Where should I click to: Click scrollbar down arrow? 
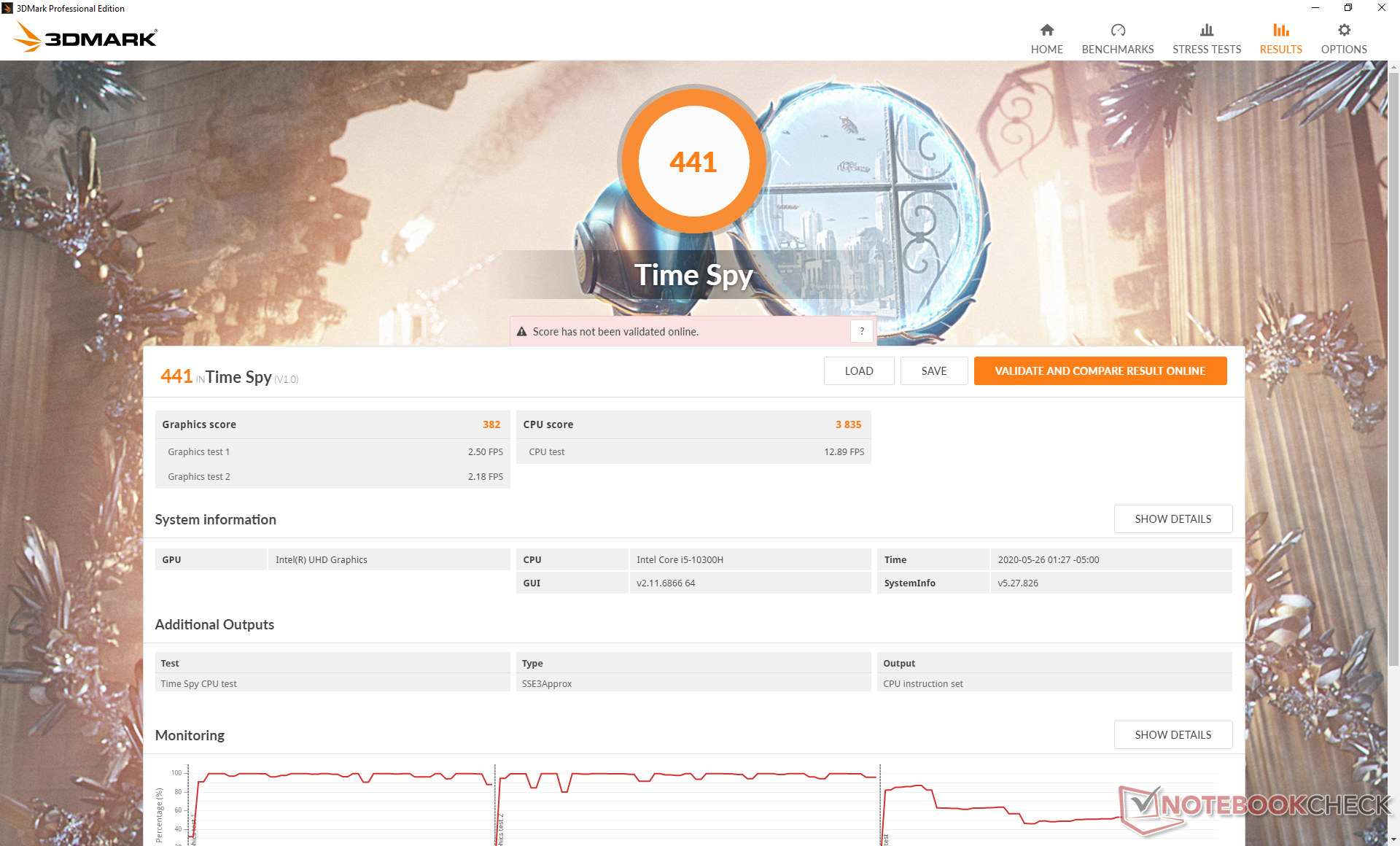pos(1393,839)
